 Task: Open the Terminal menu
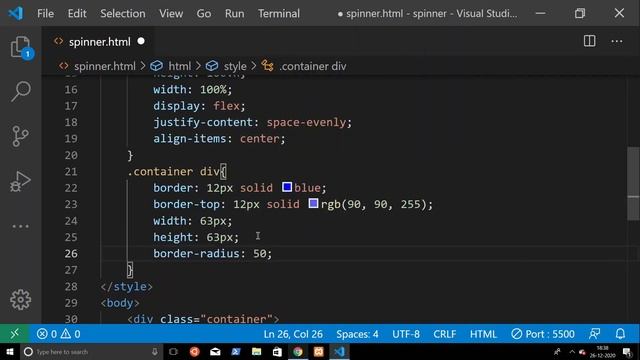point(279,13)
